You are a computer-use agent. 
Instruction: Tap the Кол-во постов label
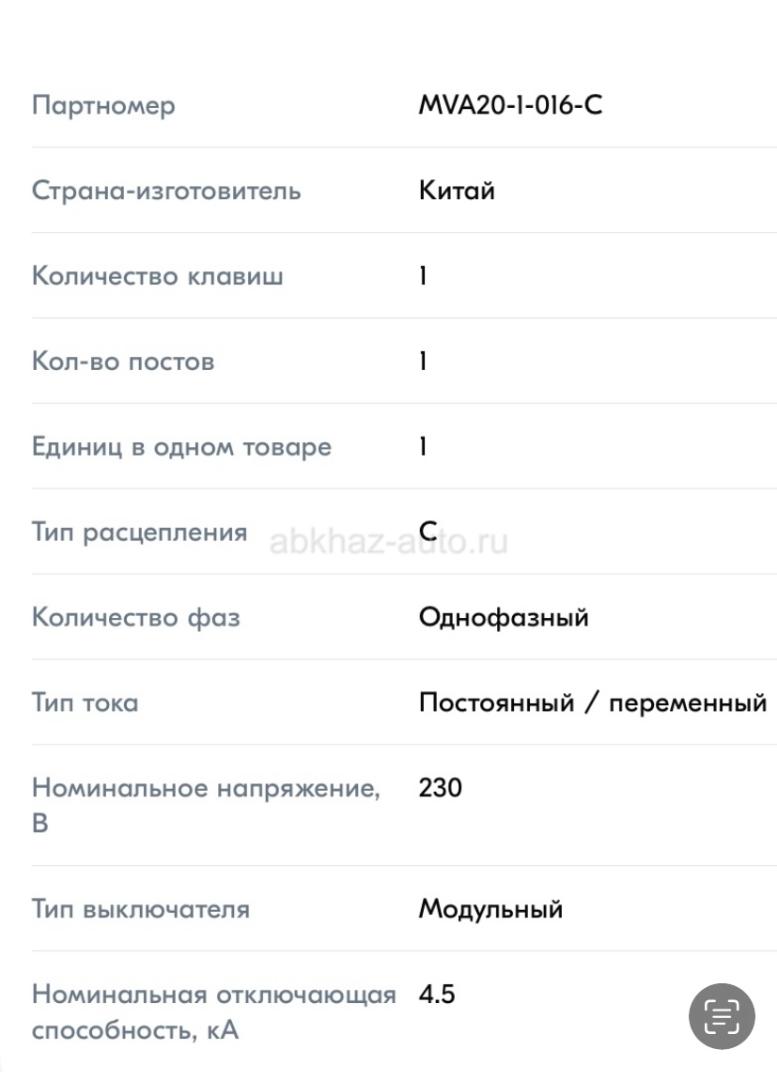click(123, 361)
